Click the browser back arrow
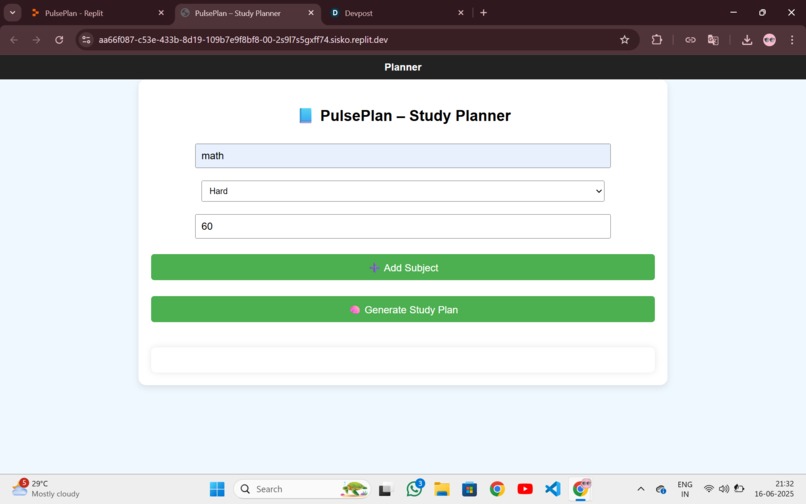 click(x=14, y=40)
